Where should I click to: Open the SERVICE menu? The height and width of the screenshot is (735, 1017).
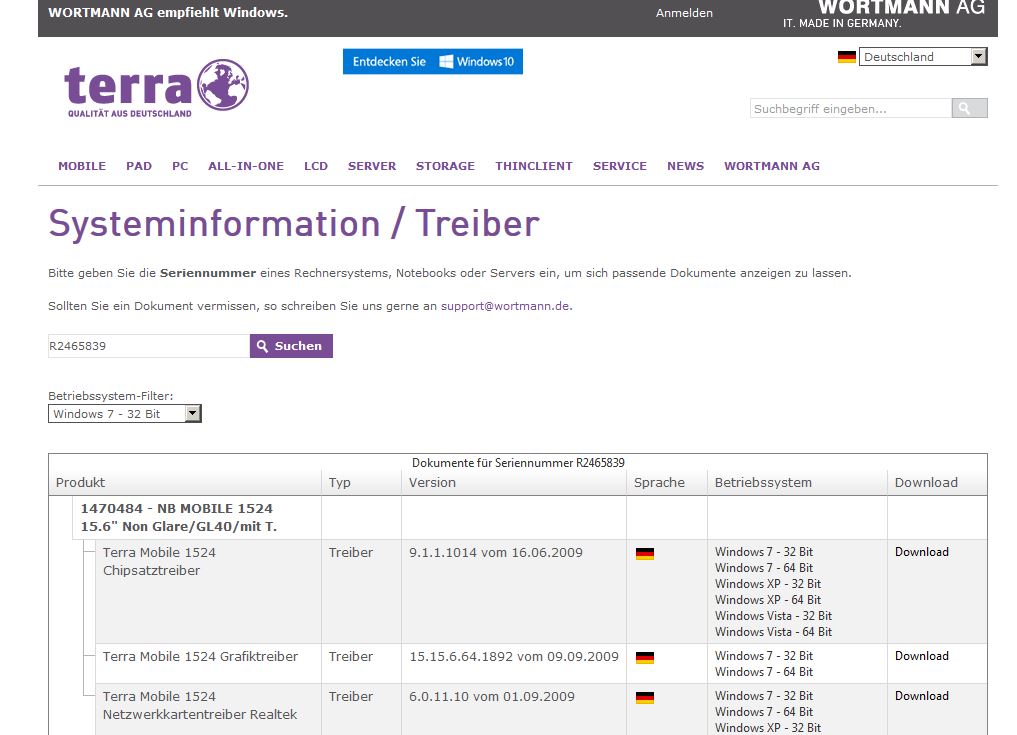tap(619, 166)
